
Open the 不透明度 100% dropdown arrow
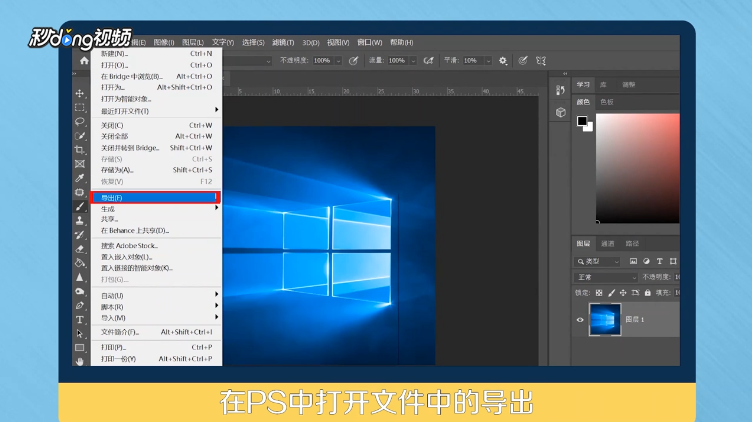[x=339, y=61]
